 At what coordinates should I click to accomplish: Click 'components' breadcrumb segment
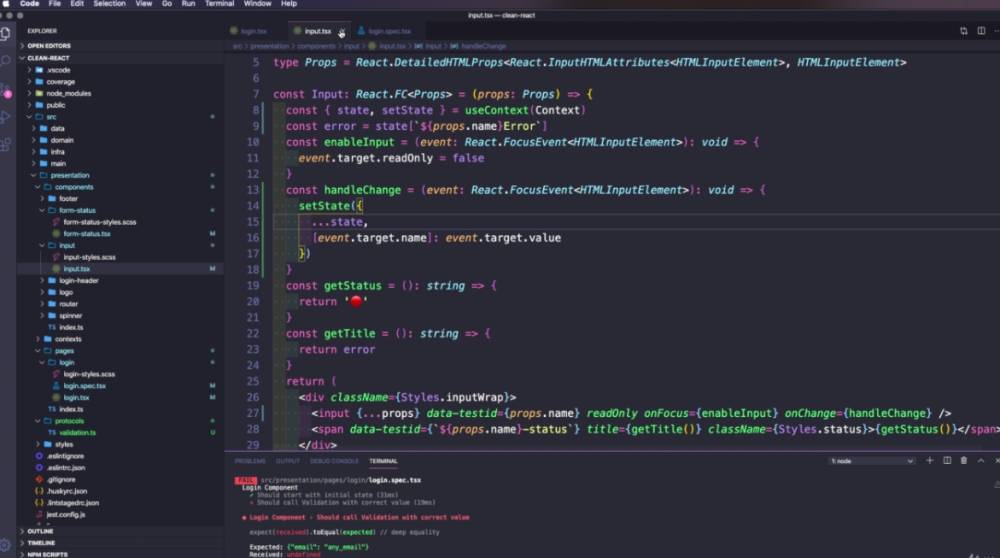316,46
